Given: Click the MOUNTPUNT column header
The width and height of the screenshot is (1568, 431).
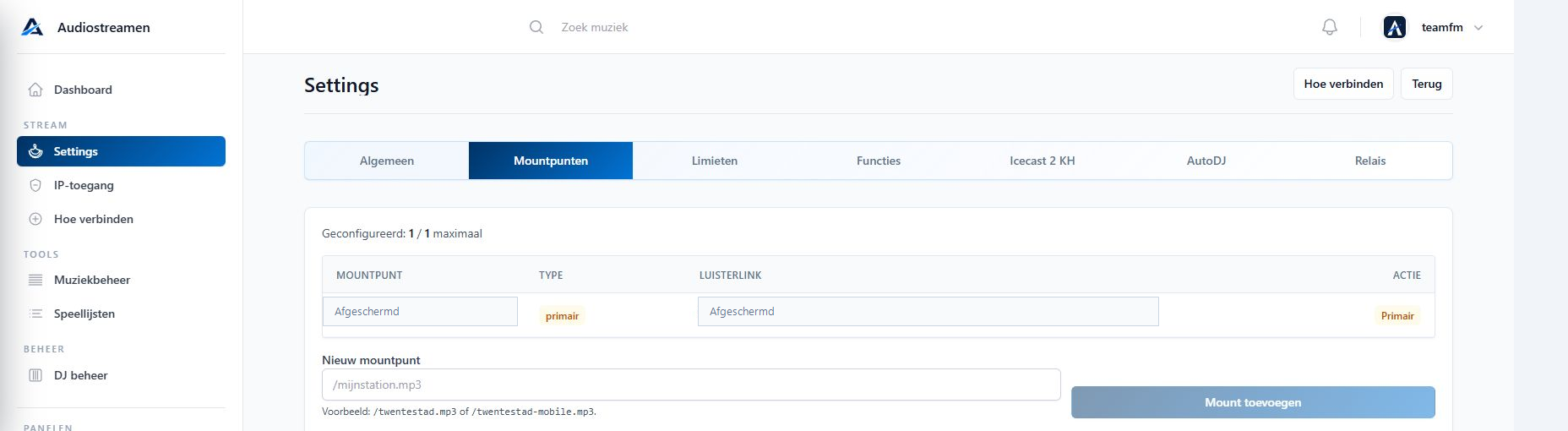Looking at the screenshot, I should coord(369,276).
